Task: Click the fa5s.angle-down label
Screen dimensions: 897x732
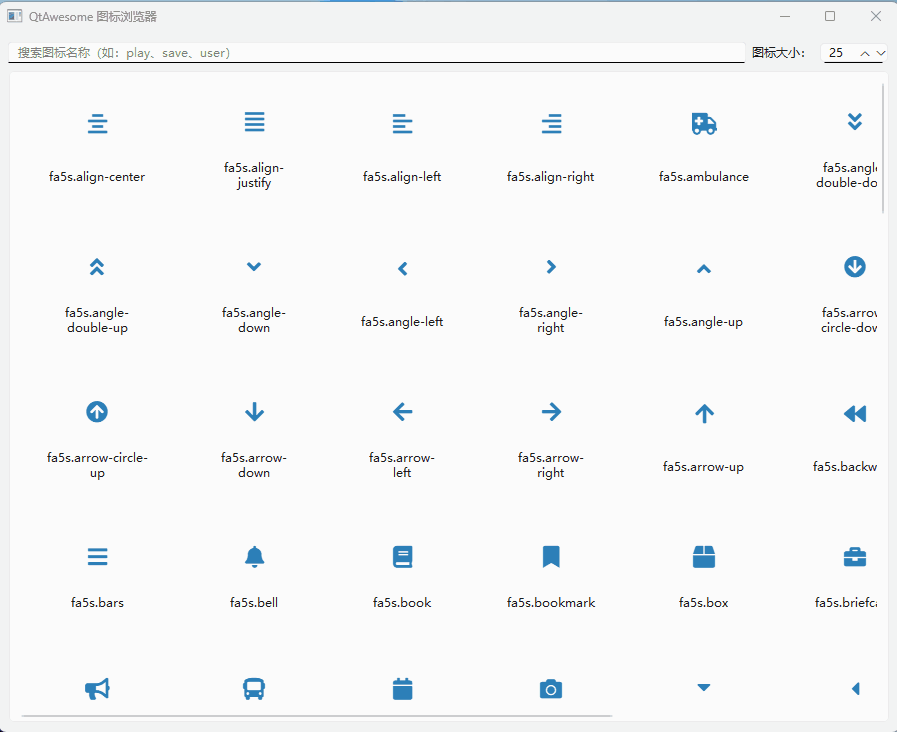Action: pyautogui.click(x=254, y=320)
